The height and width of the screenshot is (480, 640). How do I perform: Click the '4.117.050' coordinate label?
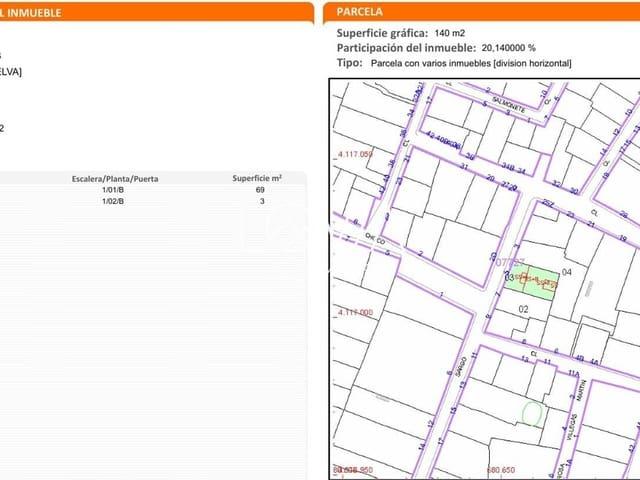[355, 154]
